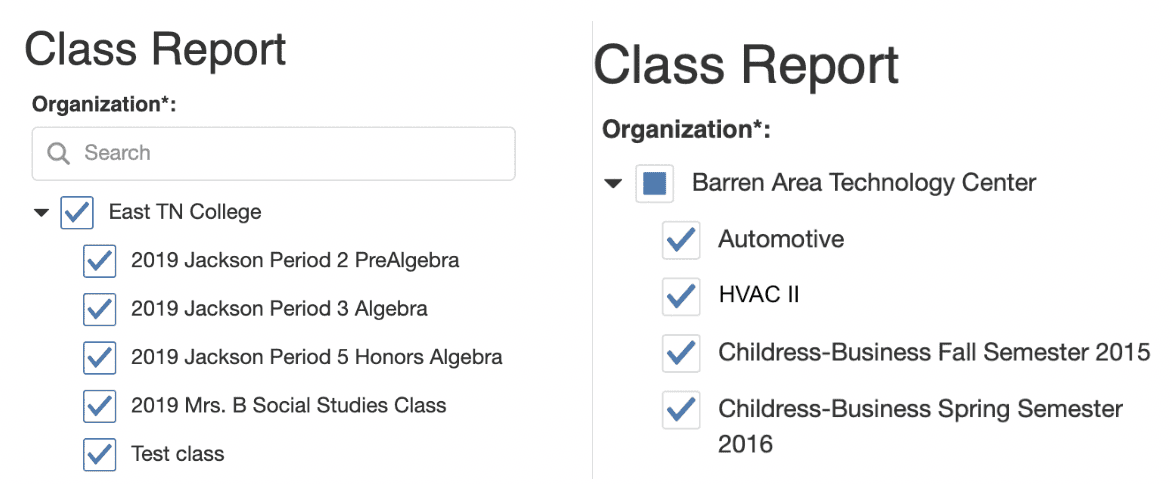Click the magnifier icon in the search box

pyautogui.click(x=59, y=153)
